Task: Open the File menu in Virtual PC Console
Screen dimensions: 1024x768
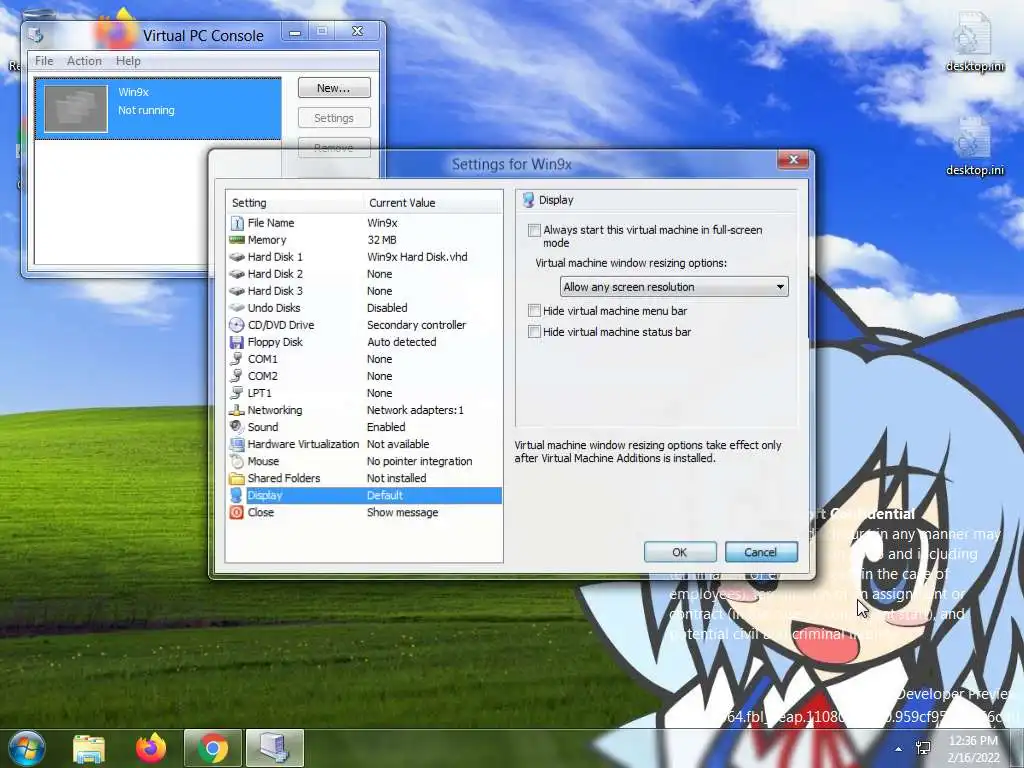Action: pos(44,61)
